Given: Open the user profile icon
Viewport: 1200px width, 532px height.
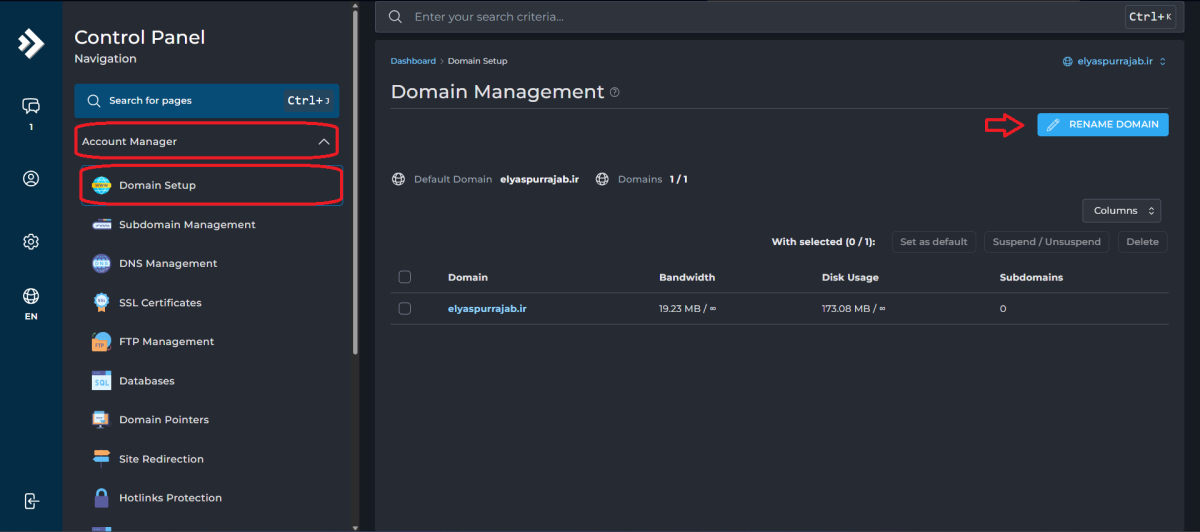Looking at the screenshot, I should pyautogui.click(x=31, y=179).
